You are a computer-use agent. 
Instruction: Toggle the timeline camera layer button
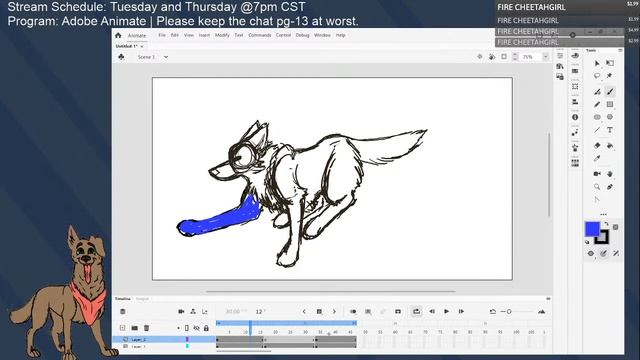tap(181, 311)
